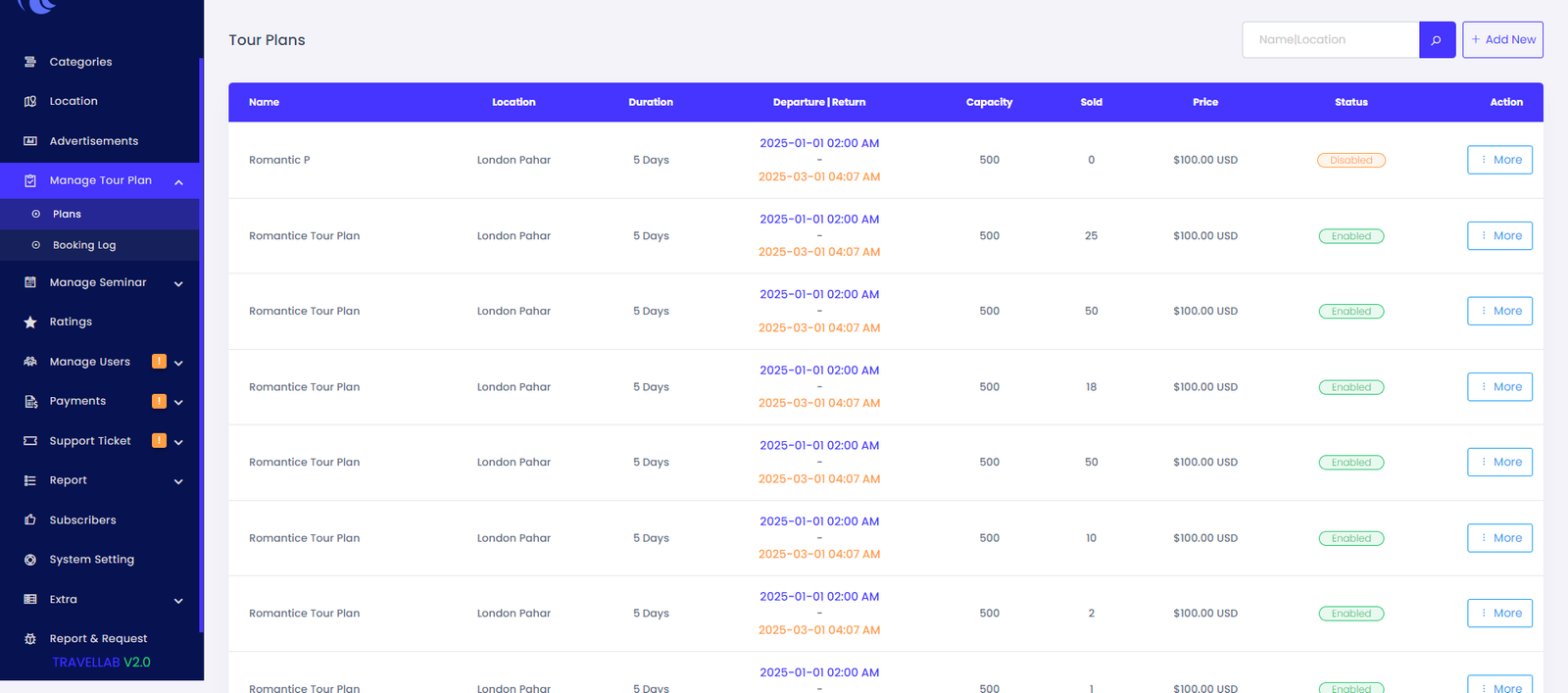Click More on the row with 2 sold
The image size is (1568, 693).
[1499, 614]
